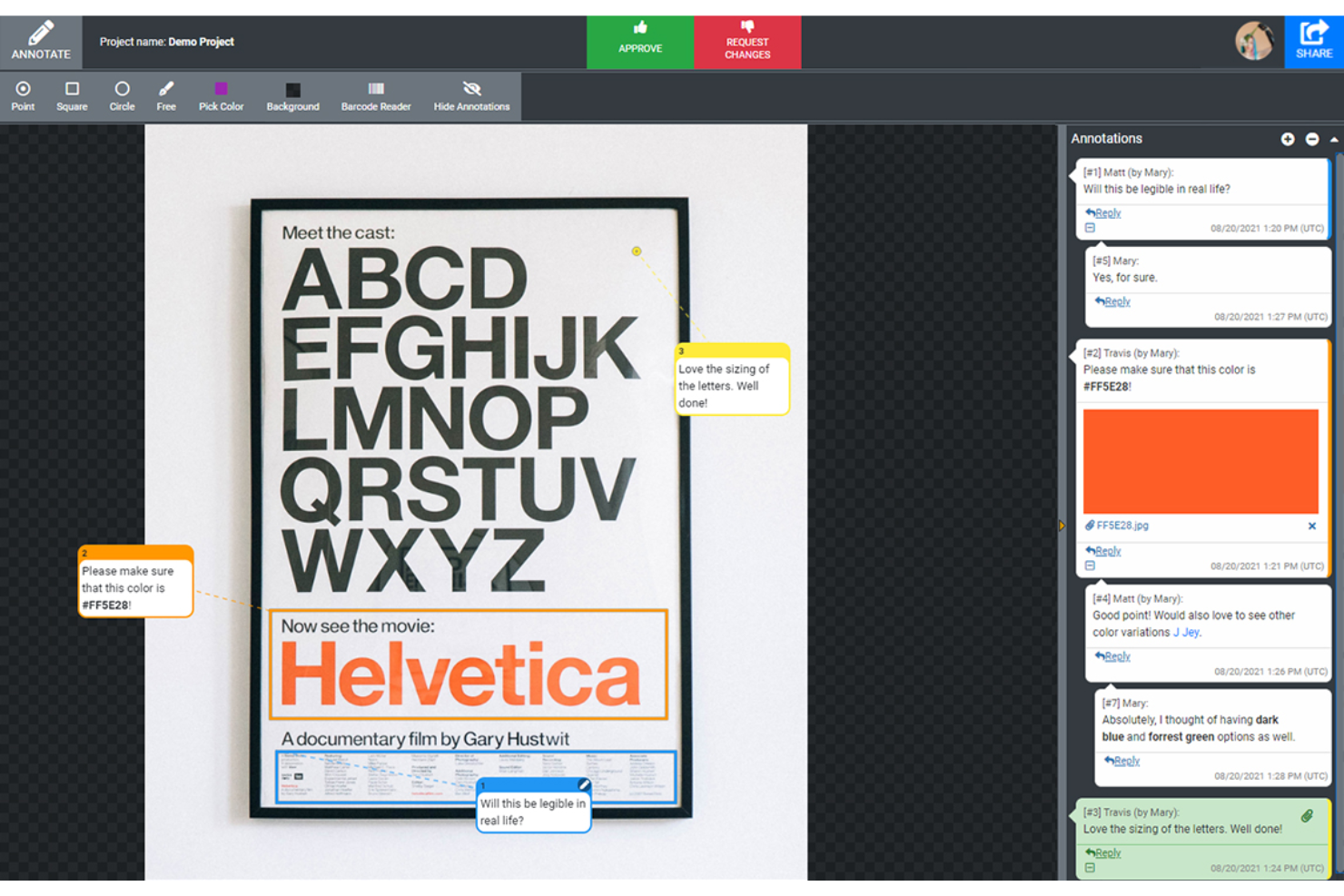Collapse all annotations with minus icon

[1312, 139]
